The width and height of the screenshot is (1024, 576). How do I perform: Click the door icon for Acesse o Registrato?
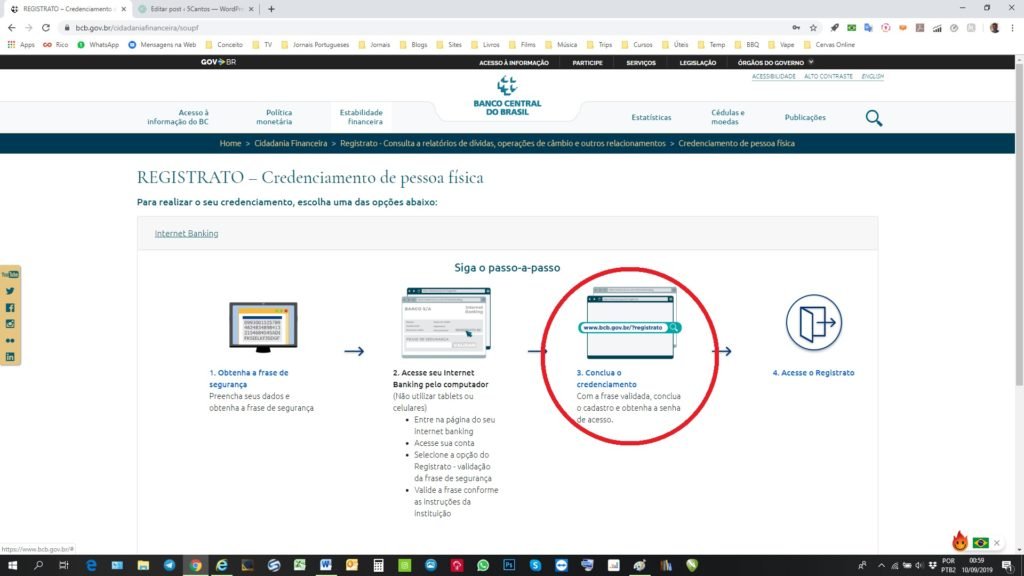[x=814, y=322]
